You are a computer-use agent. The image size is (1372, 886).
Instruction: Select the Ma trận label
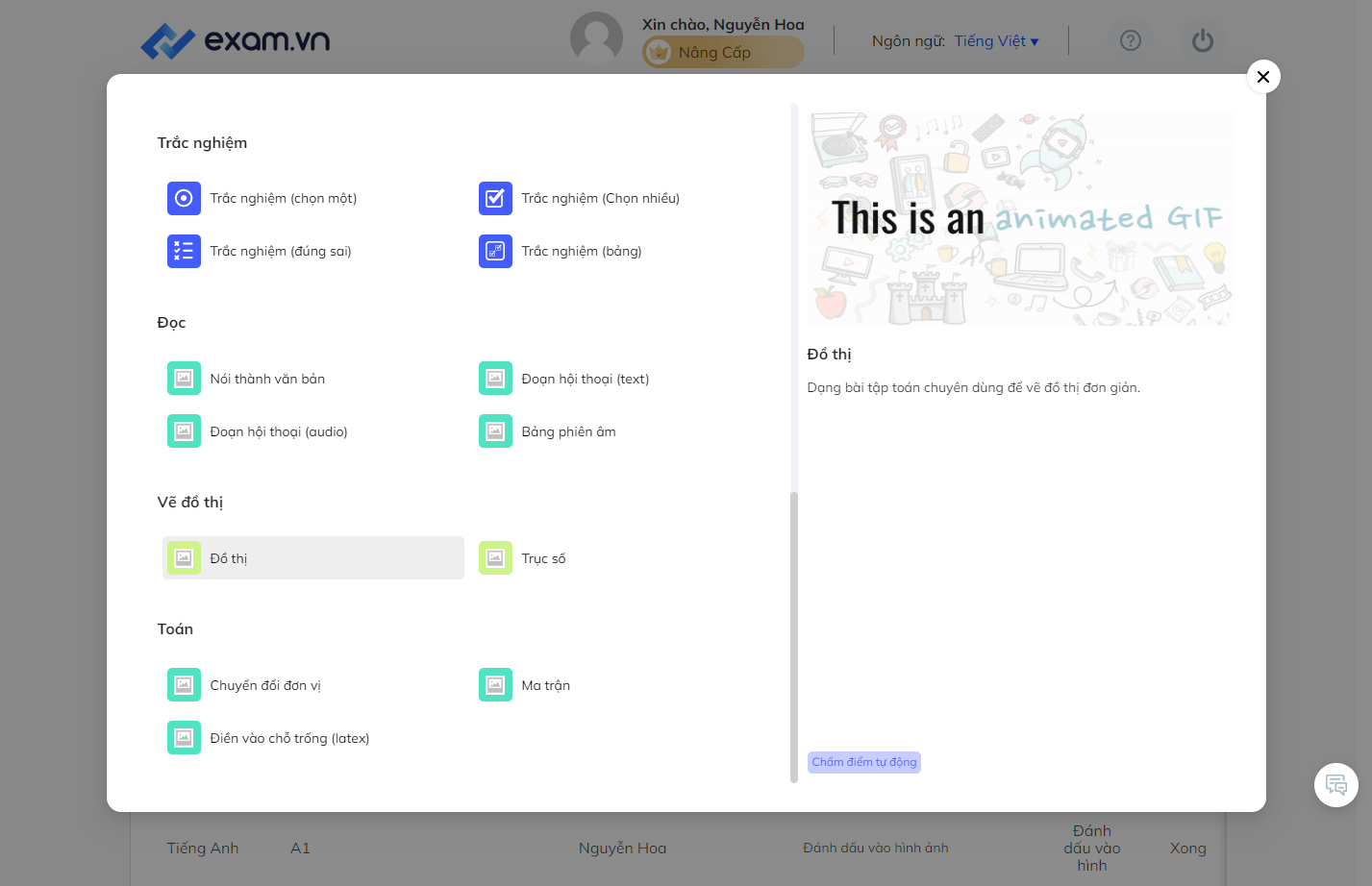[x=545, y=685]
